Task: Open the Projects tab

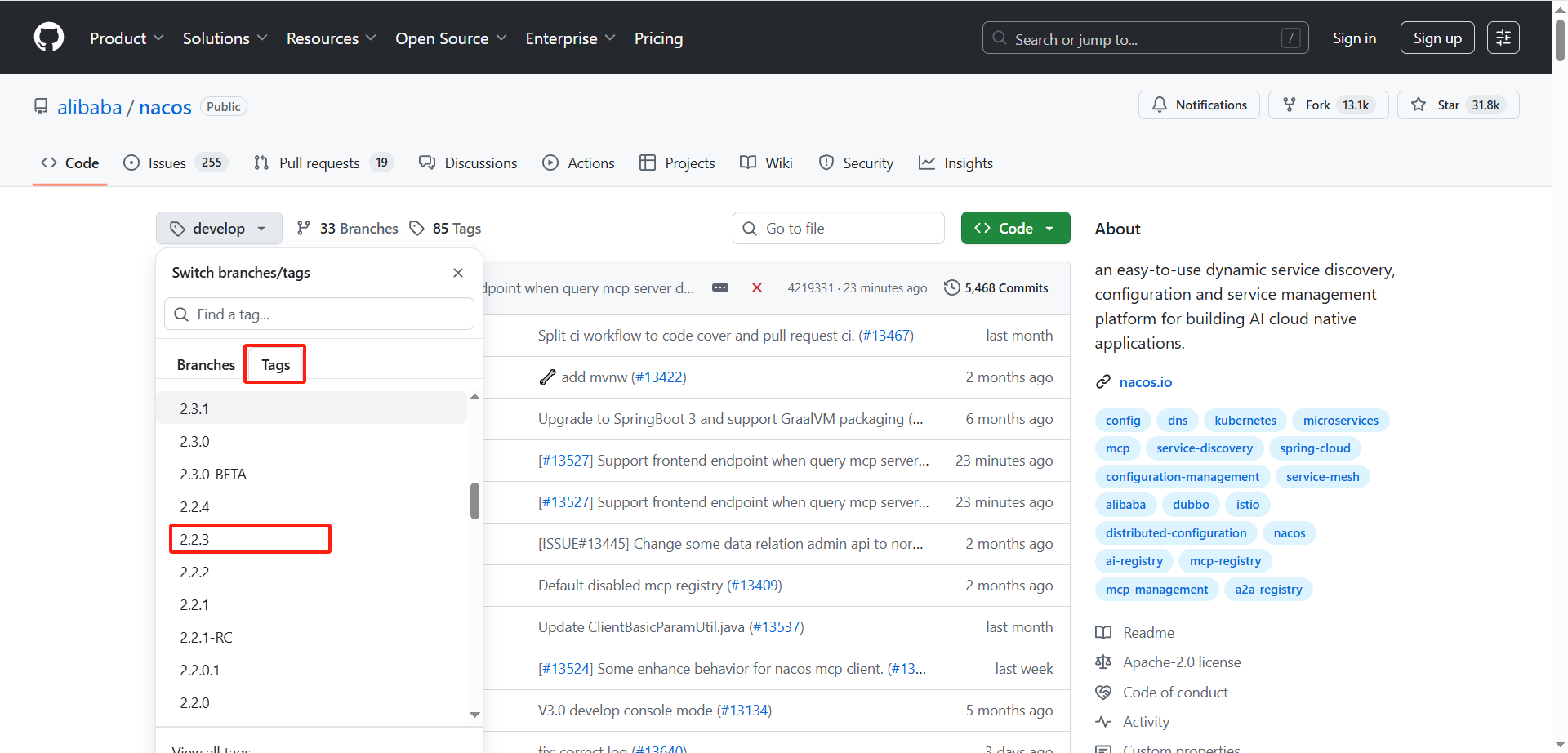Action: (x=677, y=163)
